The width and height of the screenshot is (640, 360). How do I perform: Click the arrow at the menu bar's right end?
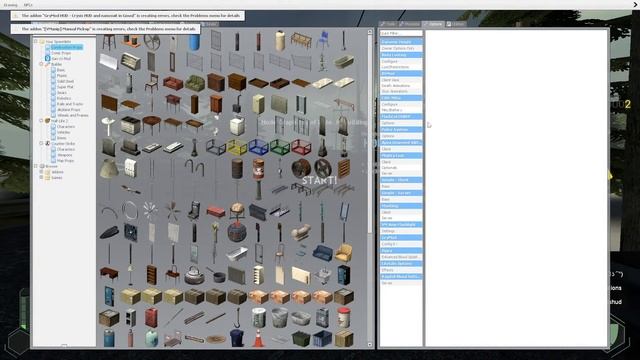click(x=635, y=4)
